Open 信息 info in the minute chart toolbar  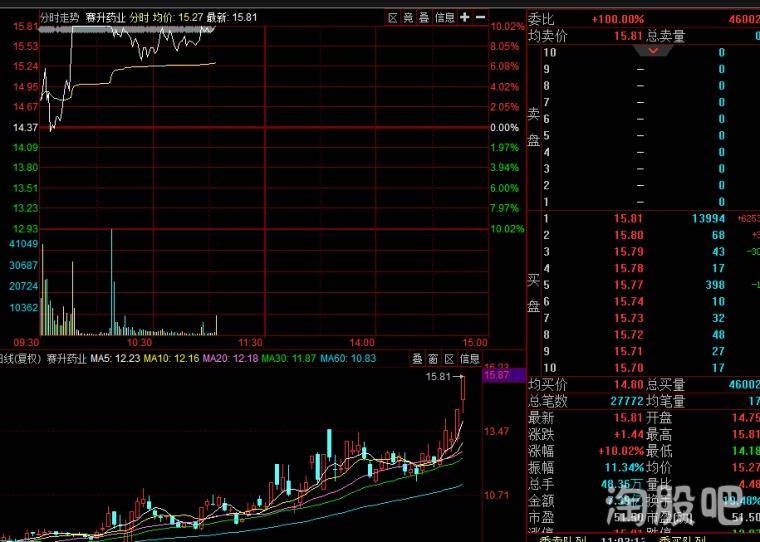[444, 18]
